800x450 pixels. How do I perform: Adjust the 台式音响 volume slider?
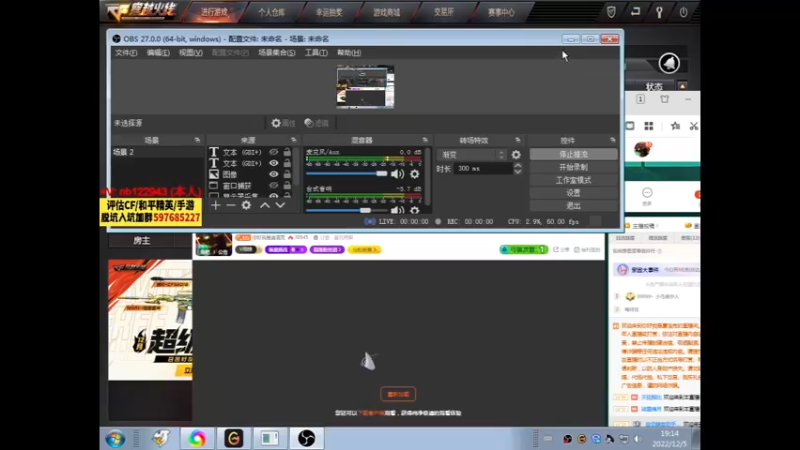point(346,210)
